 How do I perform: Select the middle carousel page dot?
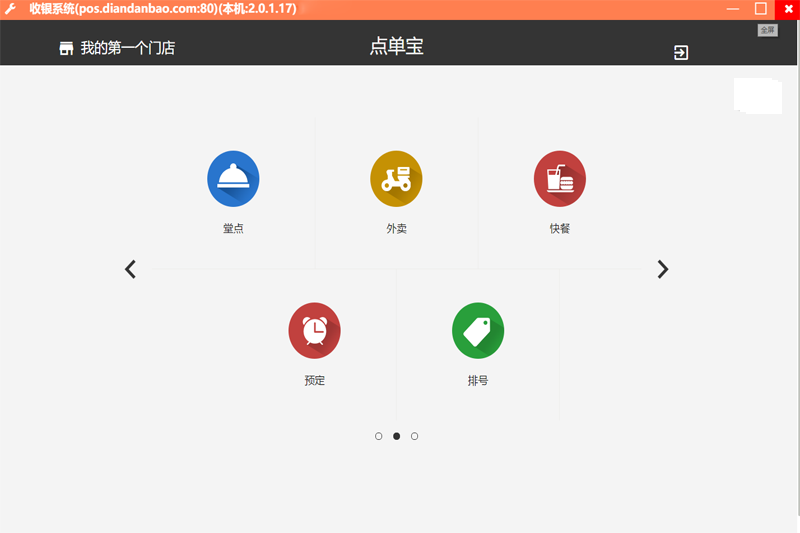(x=396, y=436)
